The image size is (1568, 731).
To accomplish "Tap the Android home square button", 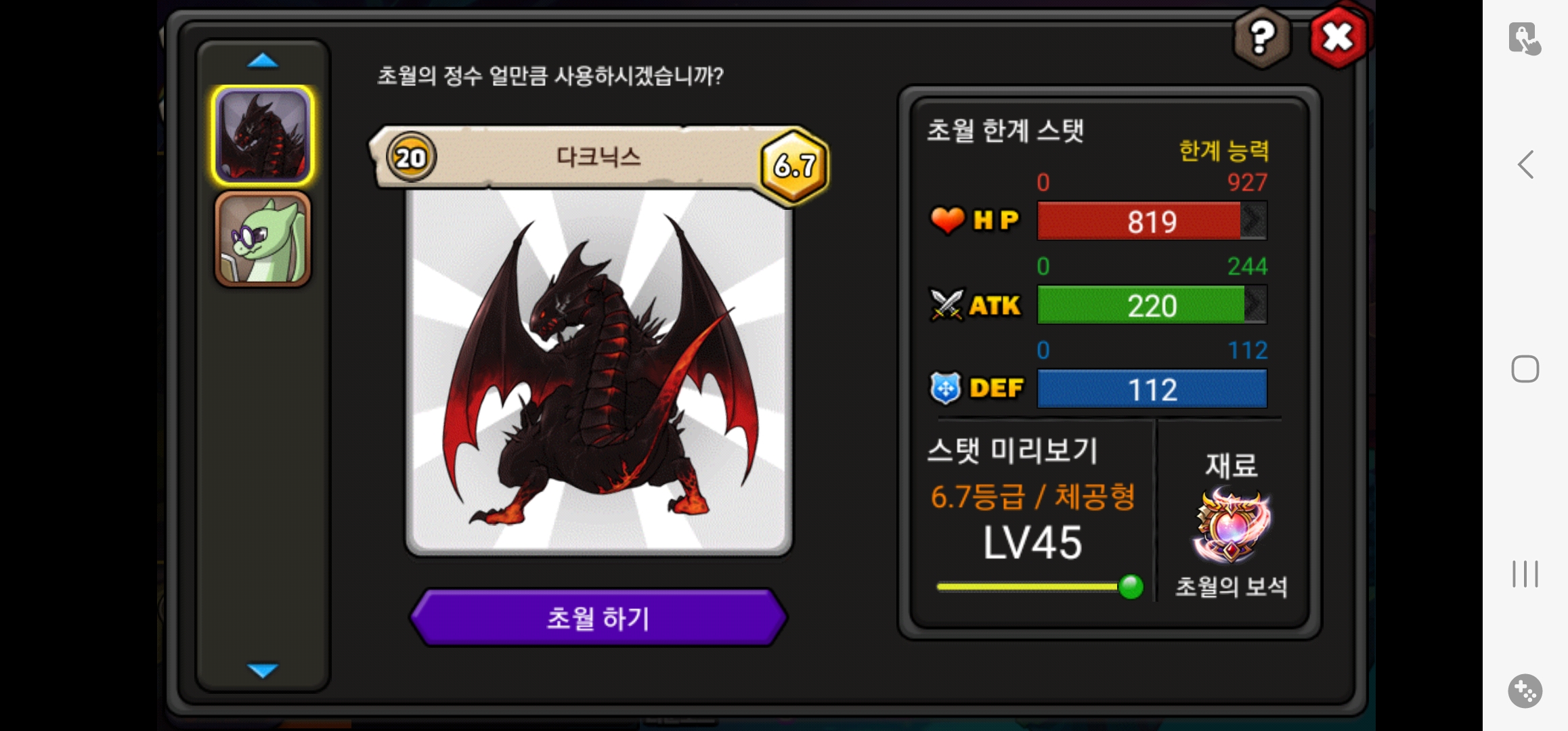I will point(1525,369).
